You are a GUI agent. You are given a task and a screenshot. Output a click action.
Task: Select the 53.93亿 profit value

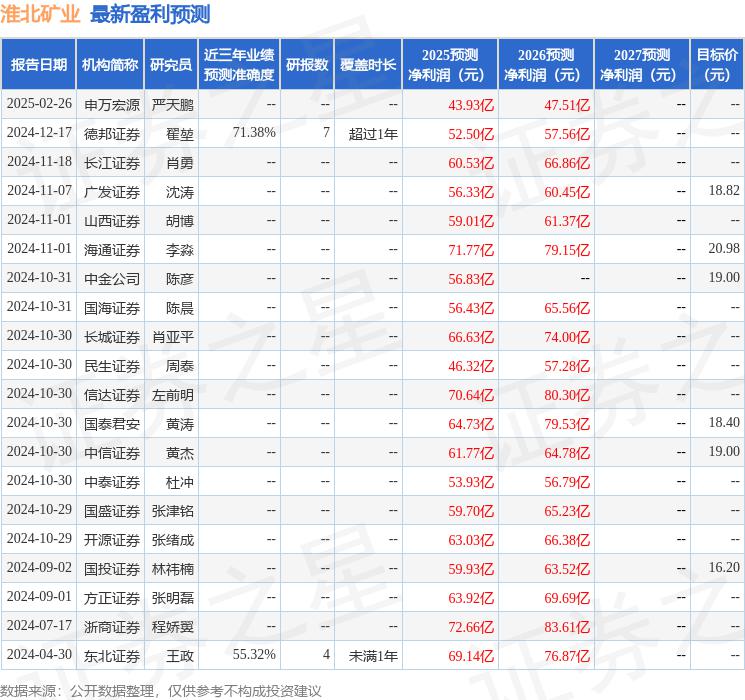(471, 482)
